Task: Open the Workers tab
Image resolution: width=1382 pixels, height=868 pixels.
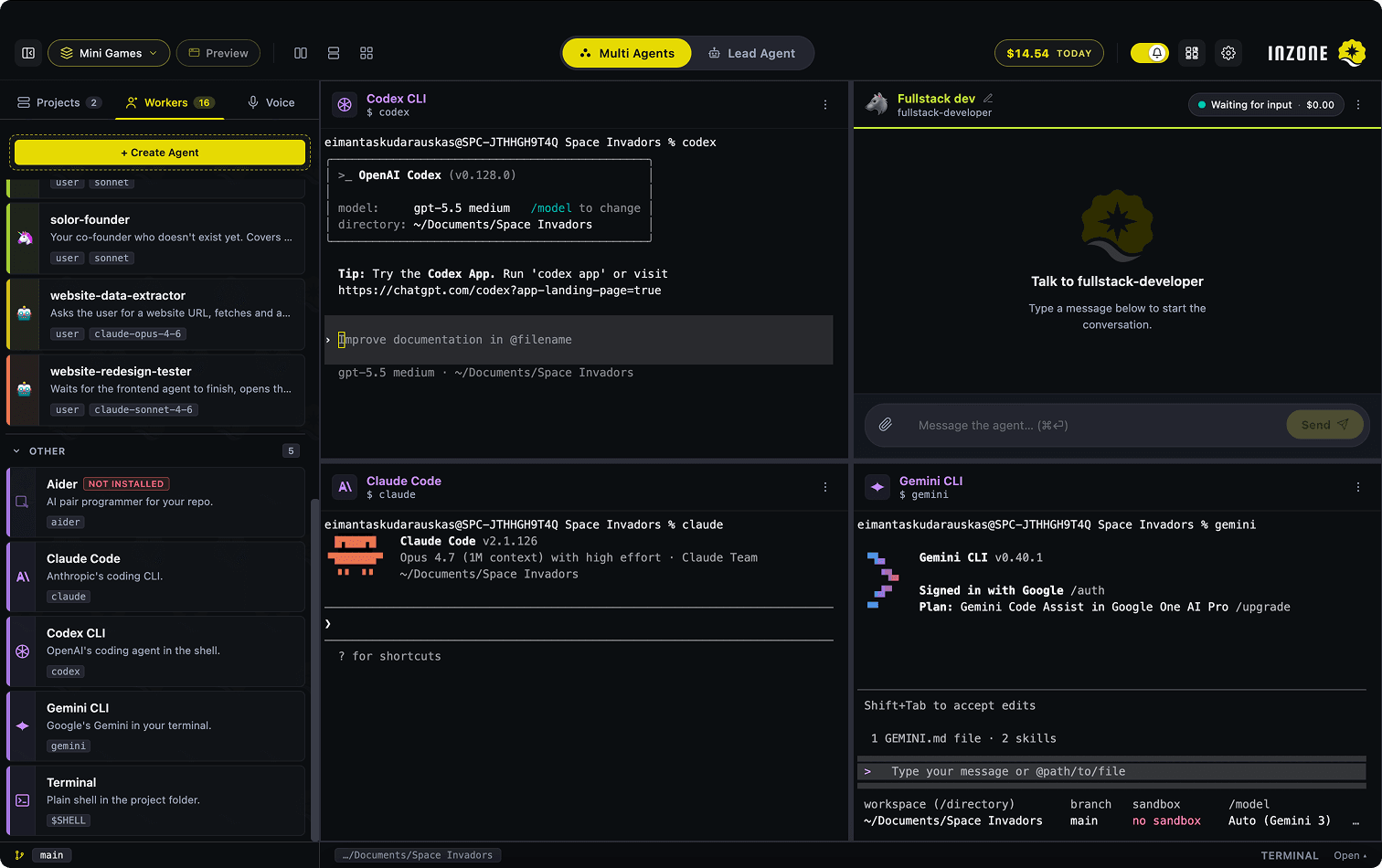Action: click(x=172, y=102)
